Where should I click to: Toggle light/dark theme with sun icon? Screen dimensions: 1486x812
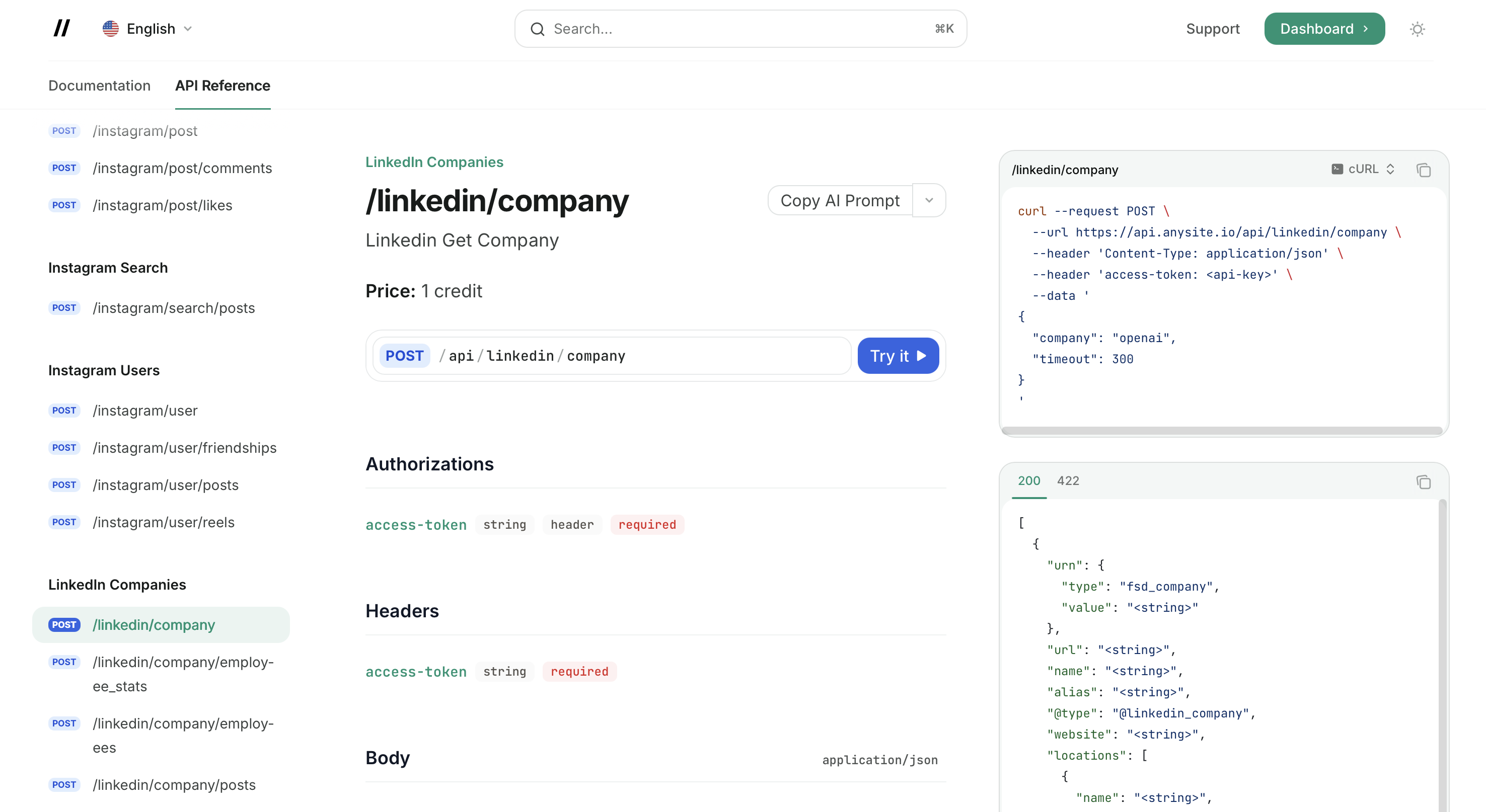pyautogui.click(x=1418, y=28)
